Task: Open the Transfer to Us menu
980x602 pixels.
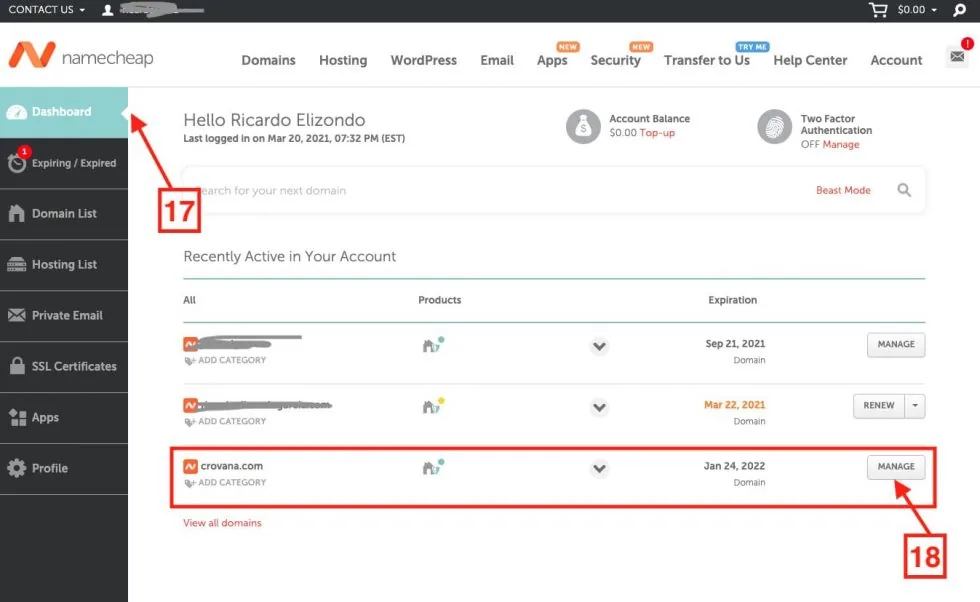Action: click(x=707, y=60)
